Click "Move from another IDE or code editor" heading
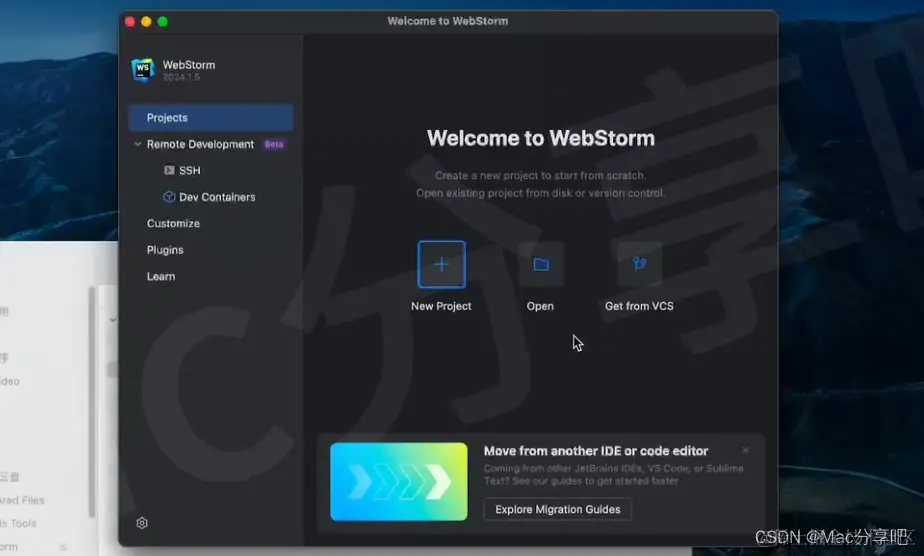 click(596, 451)
